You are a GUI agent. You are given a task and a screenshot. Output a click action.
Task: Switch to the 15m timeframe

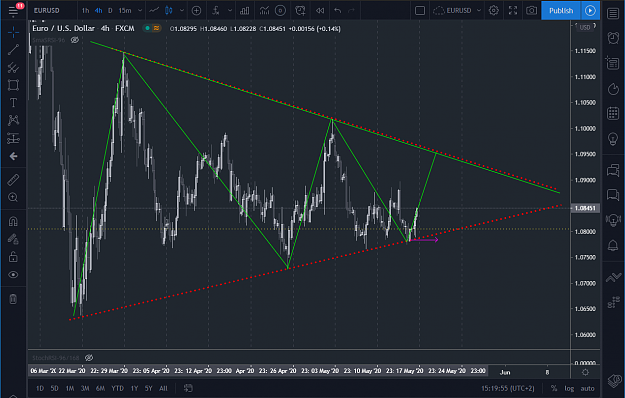click(x=125, y=11)
